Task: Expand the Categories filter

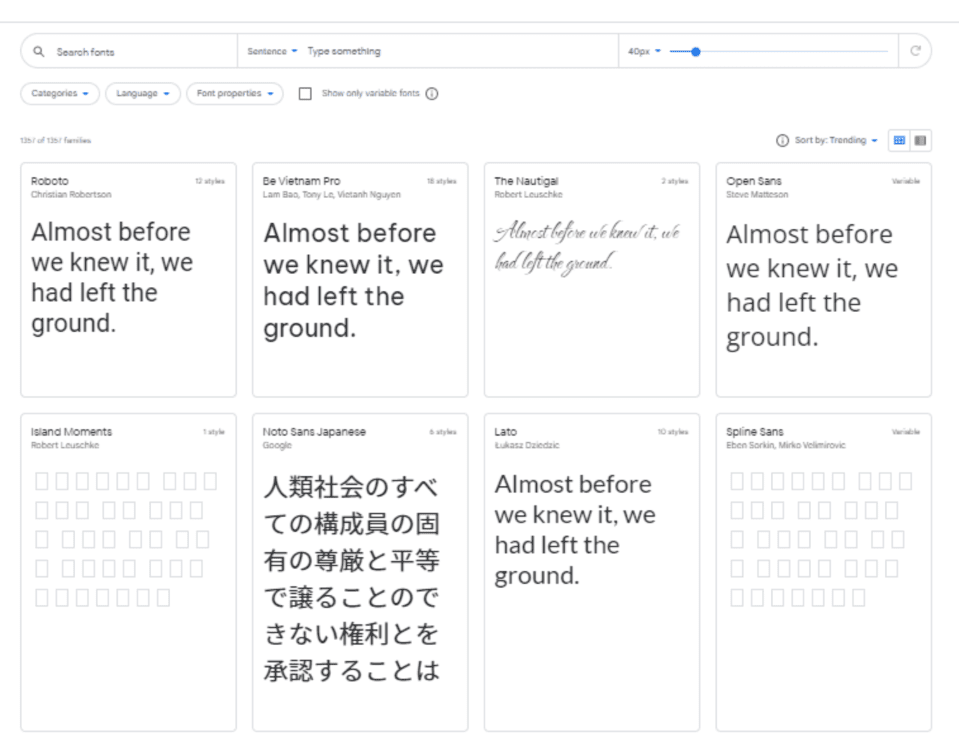Action: 57,94
